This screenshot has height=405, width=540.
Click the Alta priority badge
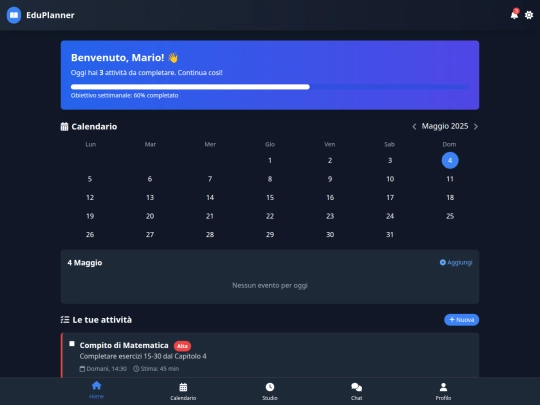[x=182, y=346]
